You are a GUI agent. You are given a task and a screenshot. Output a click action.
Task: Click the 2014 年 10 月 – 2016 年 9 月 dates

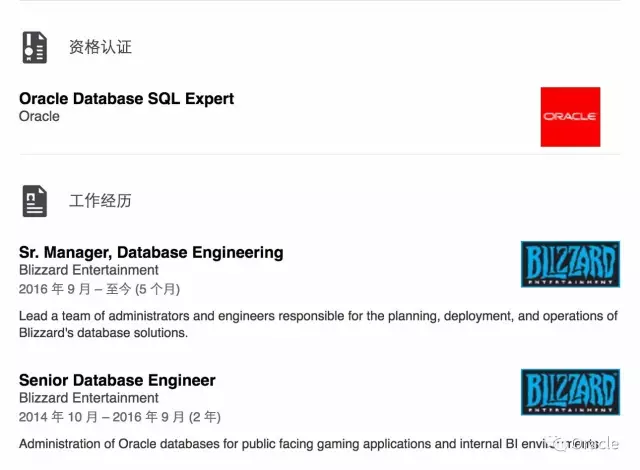102,417
